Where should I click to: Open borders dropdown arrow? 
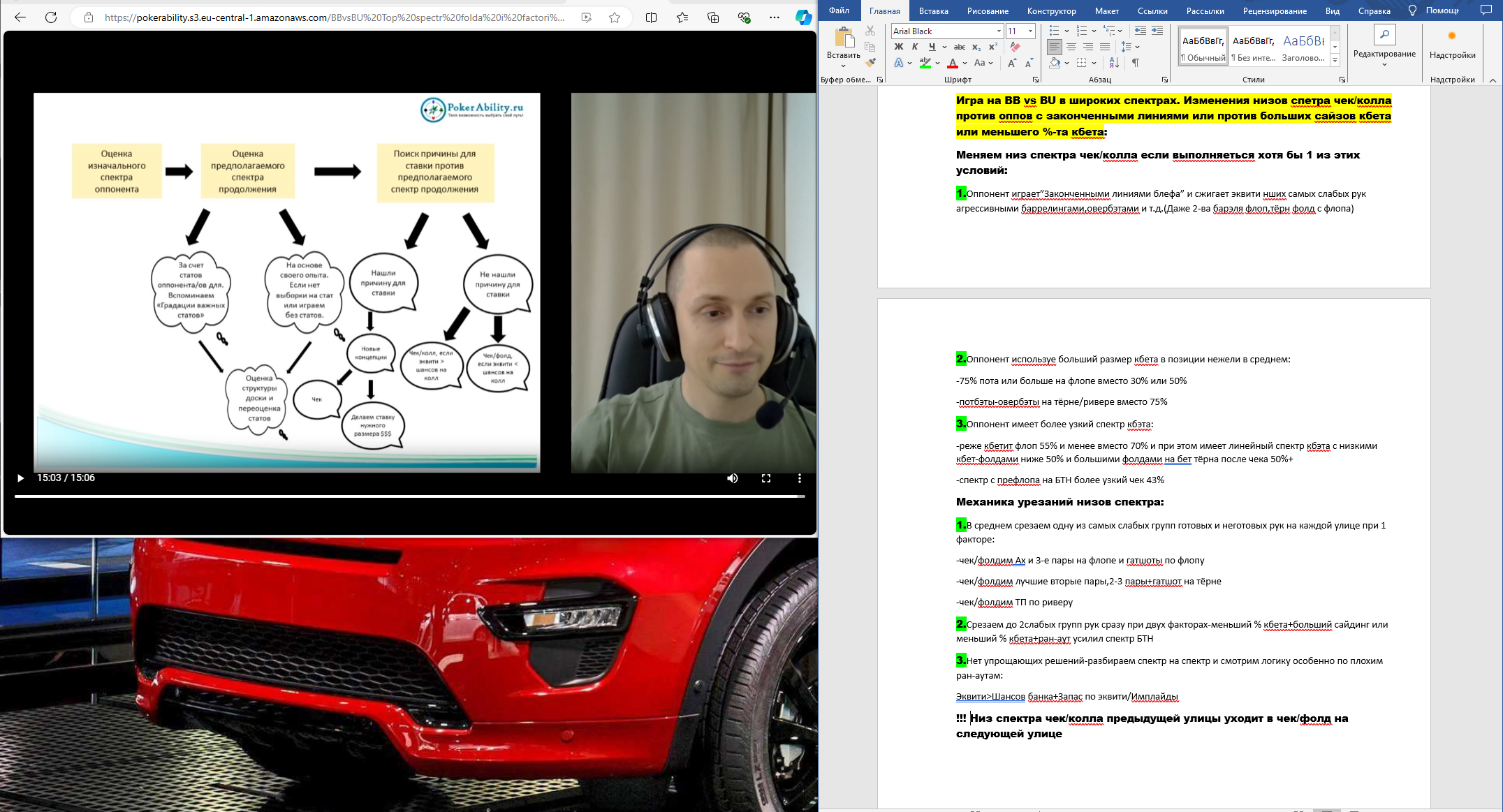[1094, 64]
